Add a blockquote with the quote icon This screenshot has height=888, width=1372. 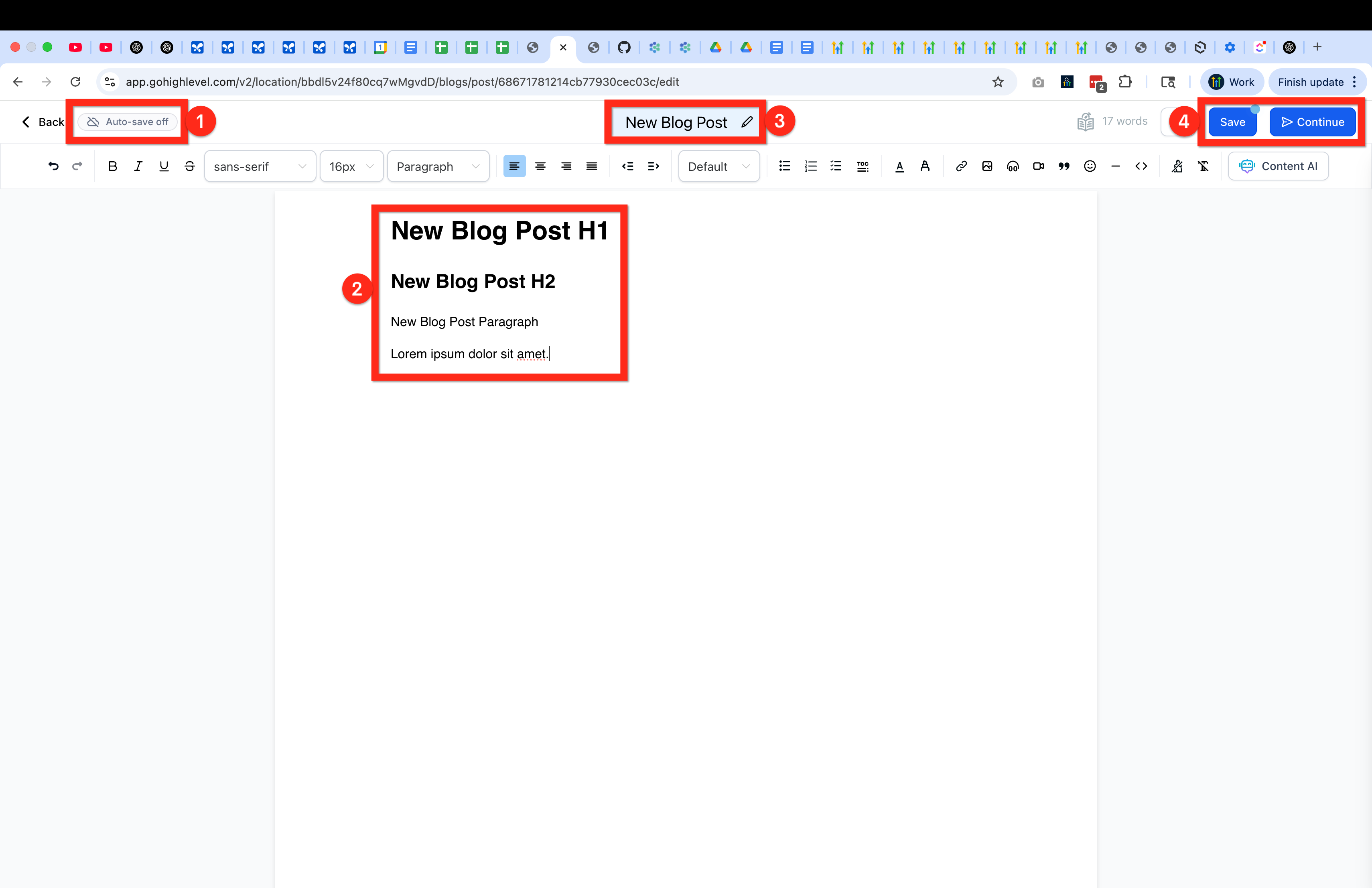[x=1064, y=166]
